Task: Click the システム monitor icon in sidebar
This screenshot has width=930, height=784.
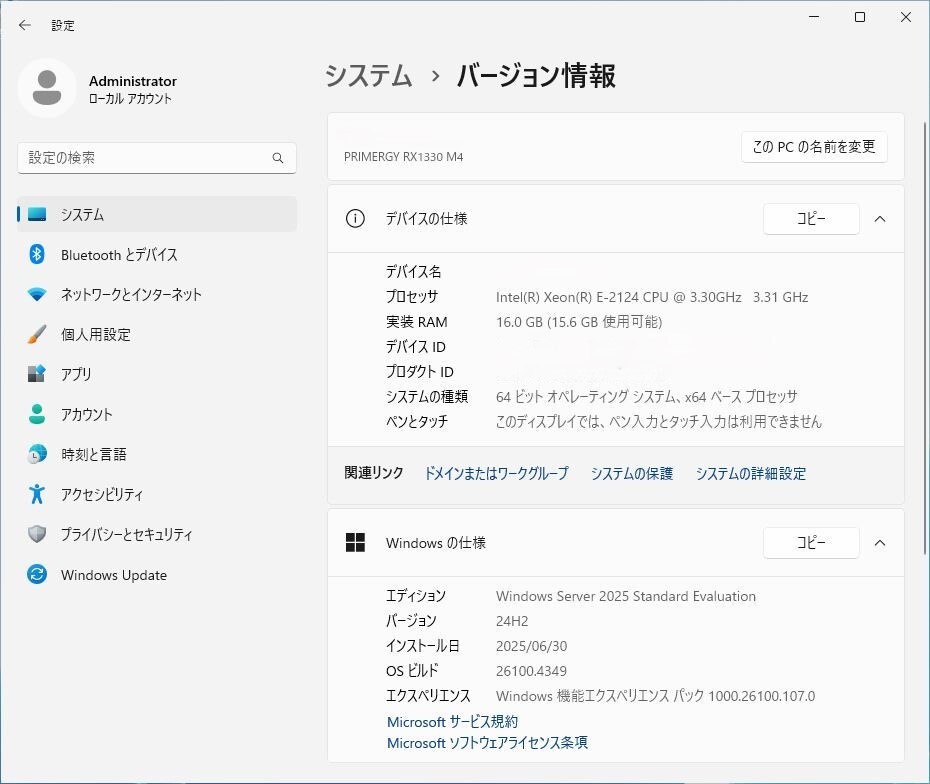Action: pos(37,214)
